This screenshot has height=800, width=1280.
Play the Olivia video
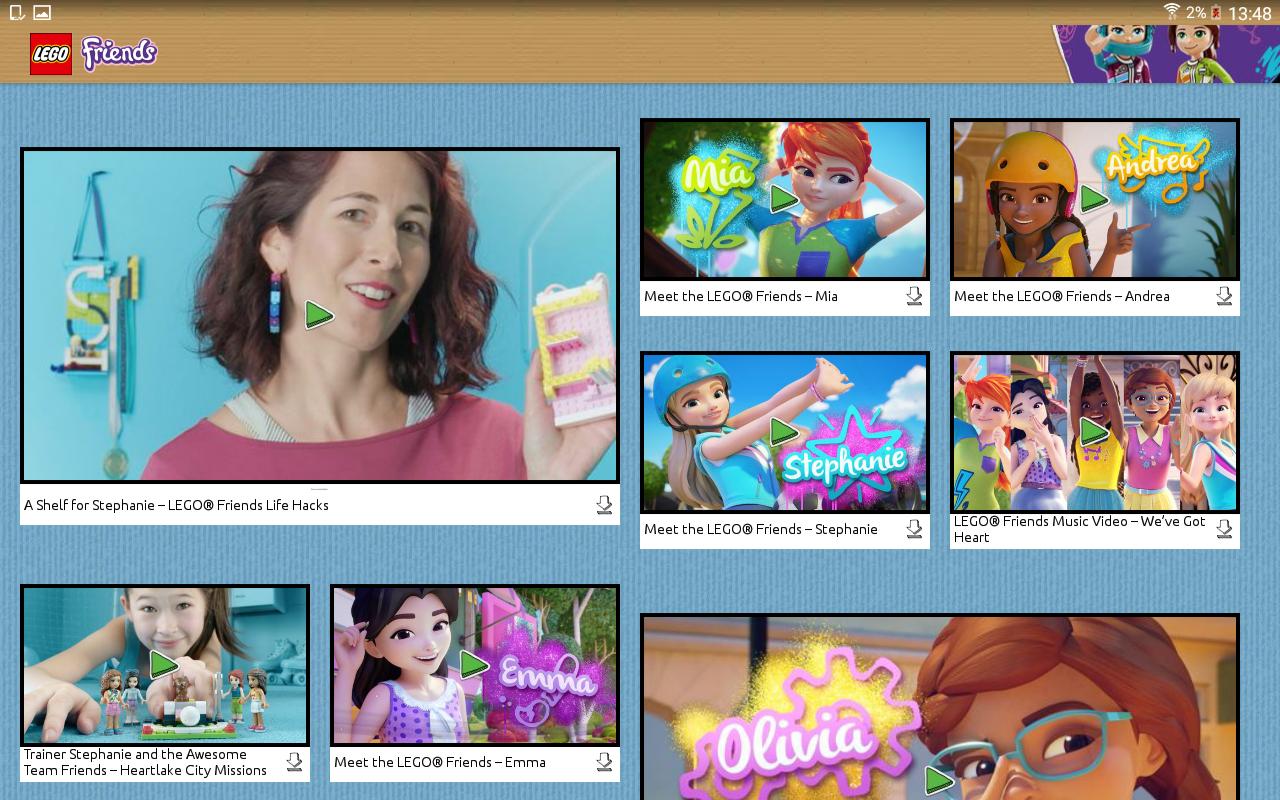(x=939, y=780)
